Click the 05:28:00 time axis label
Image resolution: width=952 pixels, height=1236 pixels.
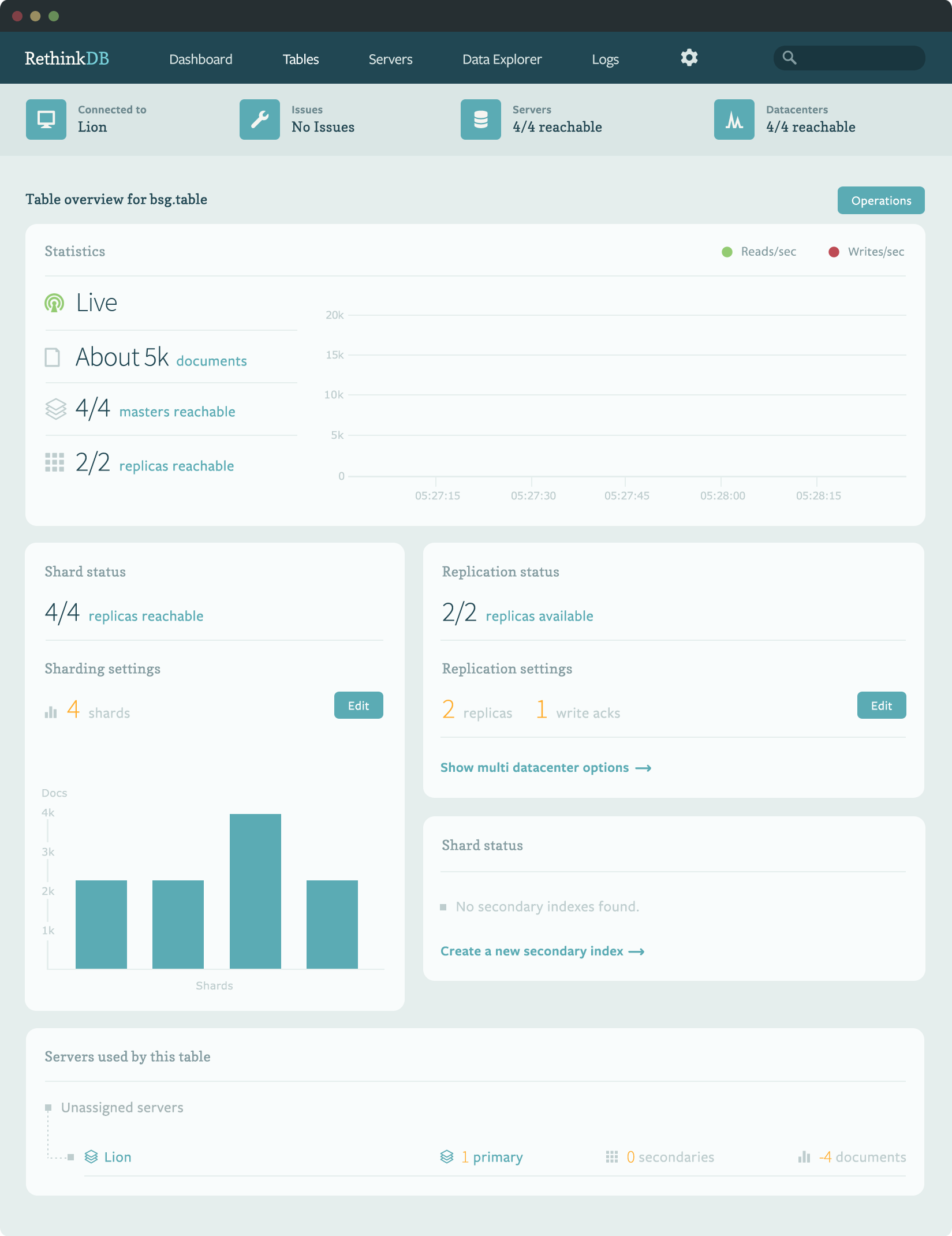point(723,495)
